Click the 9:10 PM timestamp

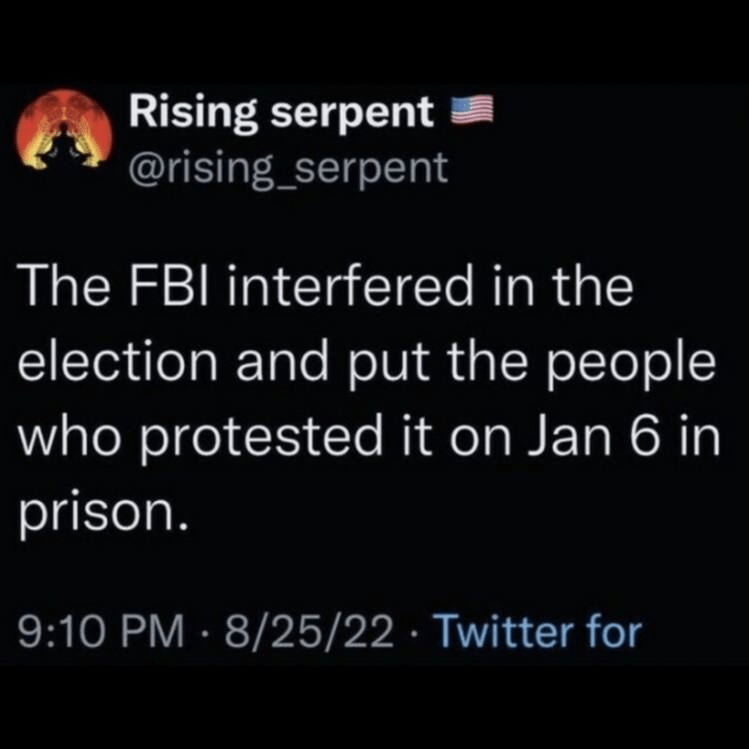click(x=103, y=631)
